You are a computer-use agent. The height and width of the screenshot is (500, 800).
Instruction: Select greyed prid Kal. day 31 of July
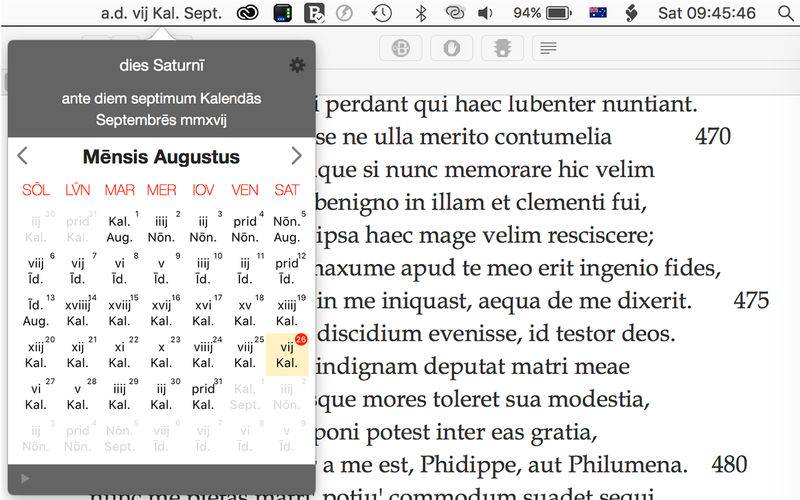click(78, 229)
